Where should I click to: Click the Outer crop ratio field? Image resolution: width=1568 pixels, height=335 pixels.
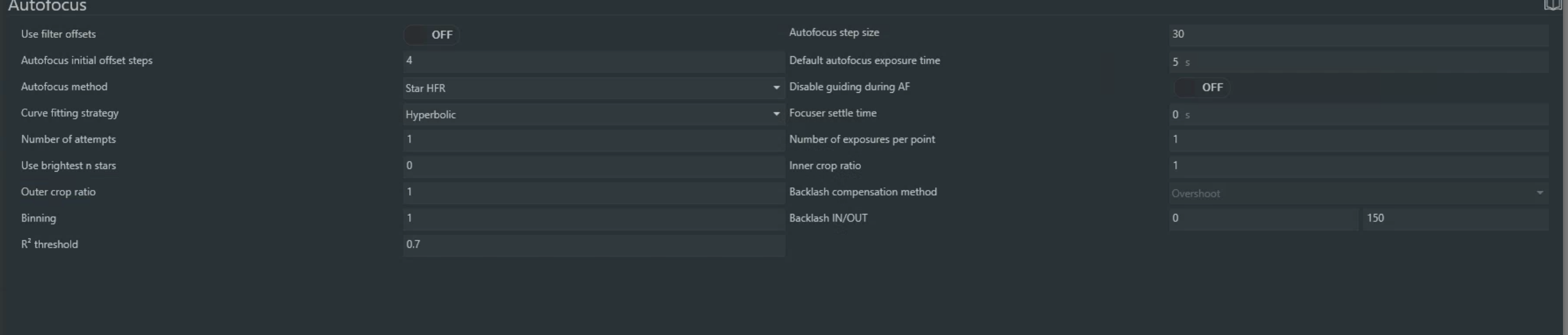point(593,192)
